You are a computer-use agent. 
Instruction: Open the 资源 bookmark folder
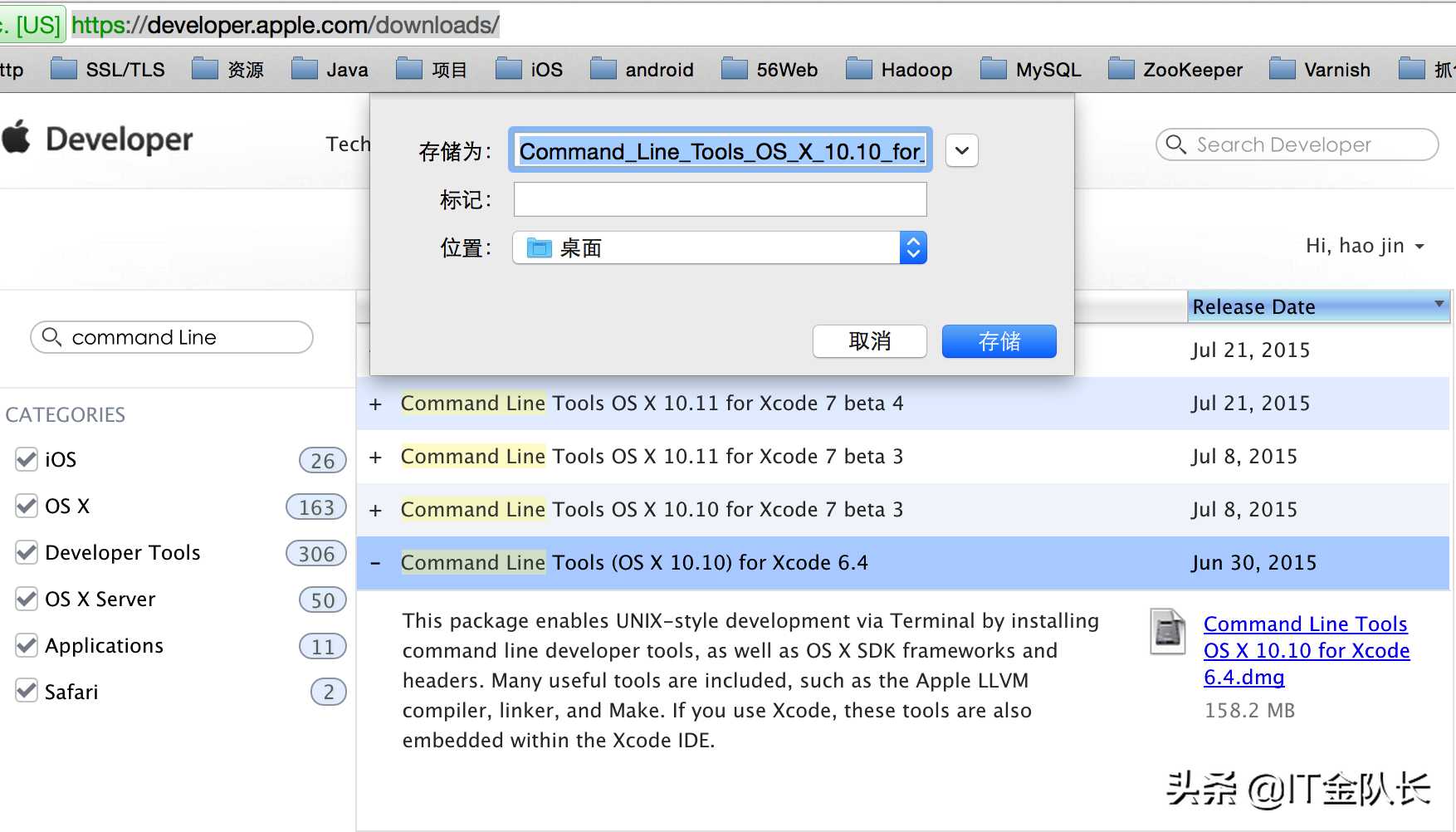[x=228, y=70]
